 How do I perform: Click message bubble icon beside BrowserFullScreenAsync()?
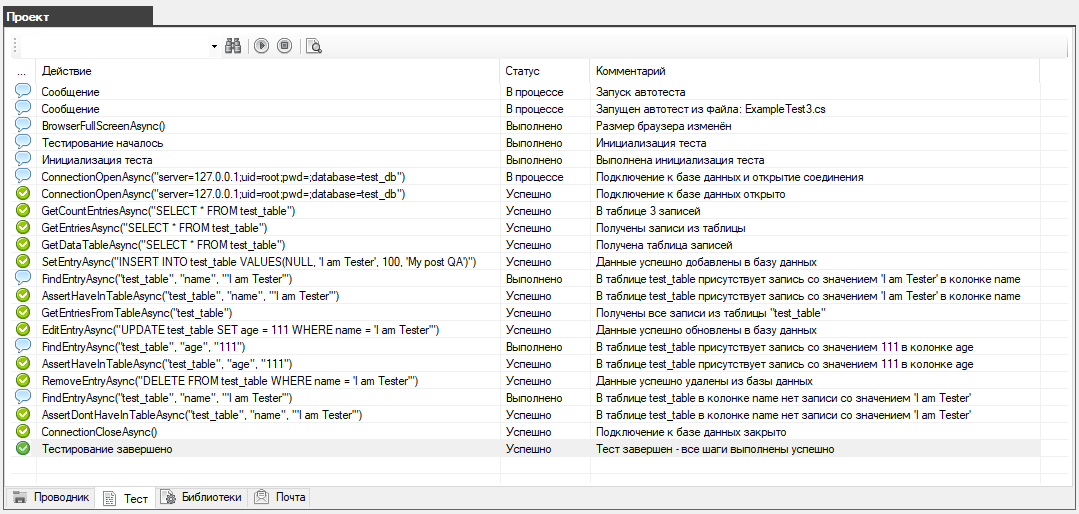pos(23,126)
